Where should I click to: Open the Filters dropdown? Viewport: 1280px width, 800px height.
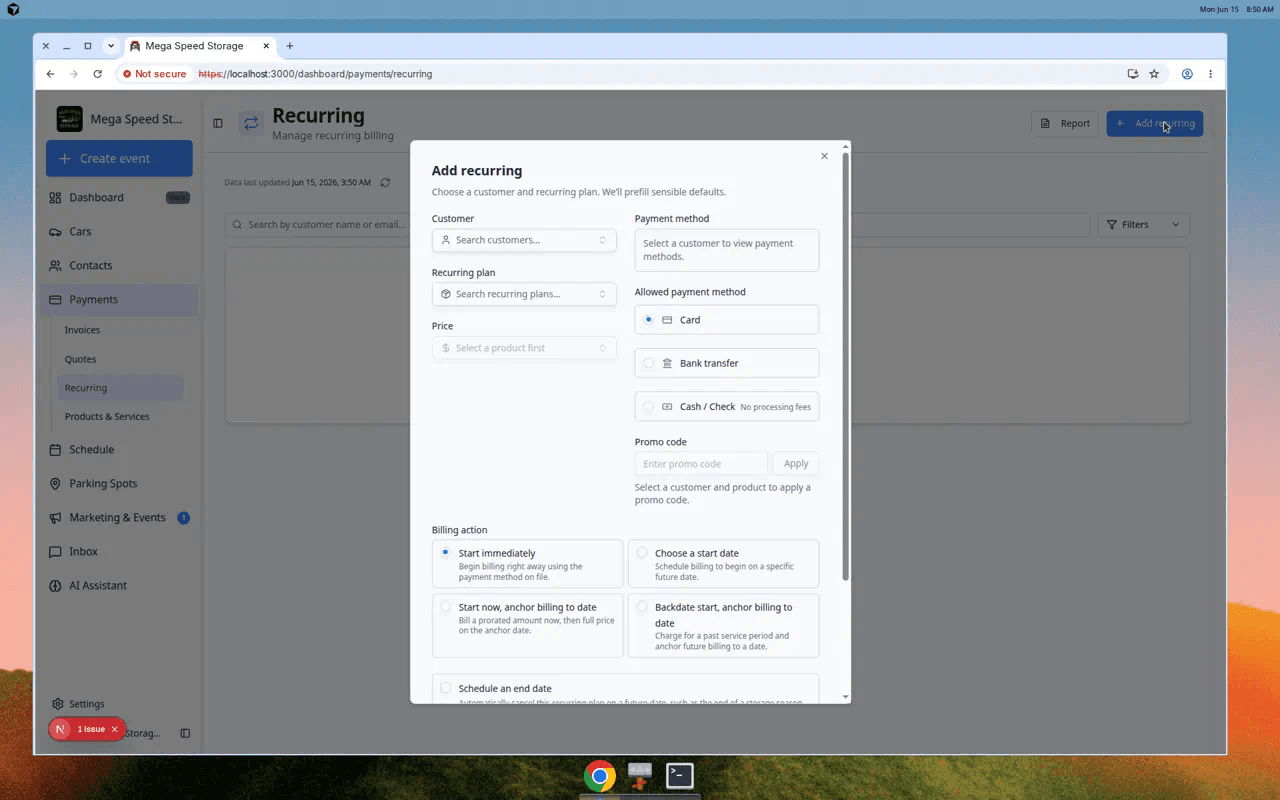point(1143,225)
